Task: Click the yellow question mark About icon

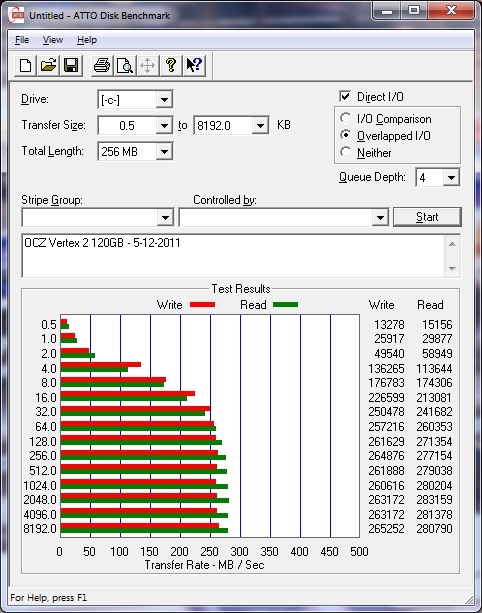Action: click(x=170, y=65)
